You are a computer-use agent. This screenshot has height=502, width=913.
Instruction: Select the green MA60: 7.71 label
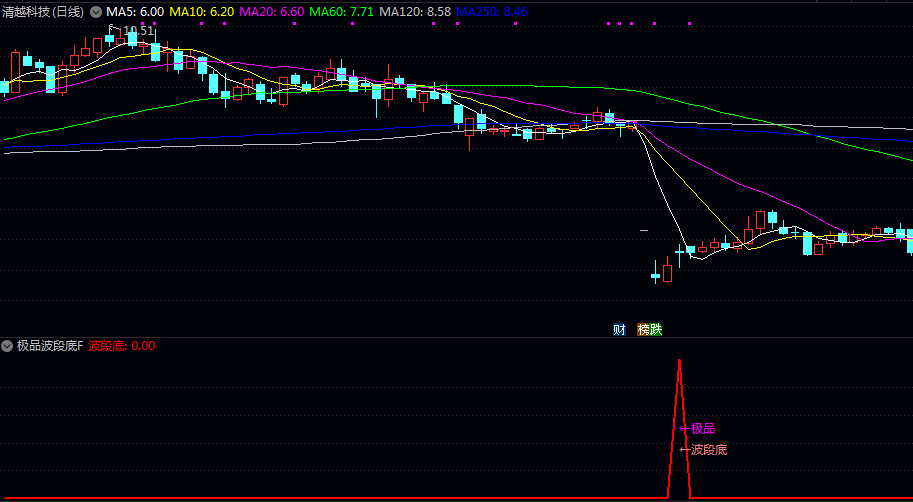(341, 12)
